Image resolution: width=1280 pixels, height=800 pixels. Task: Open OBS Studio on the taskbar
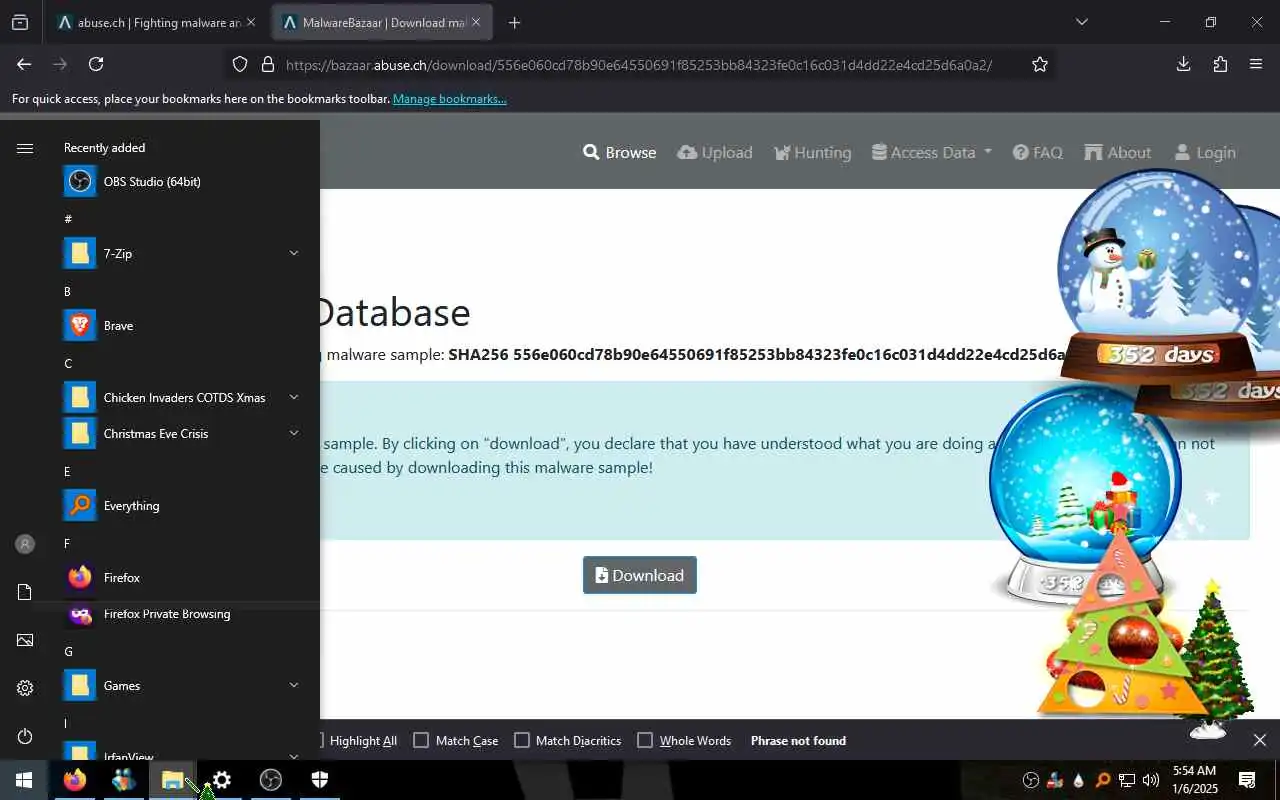coord(271,780)
